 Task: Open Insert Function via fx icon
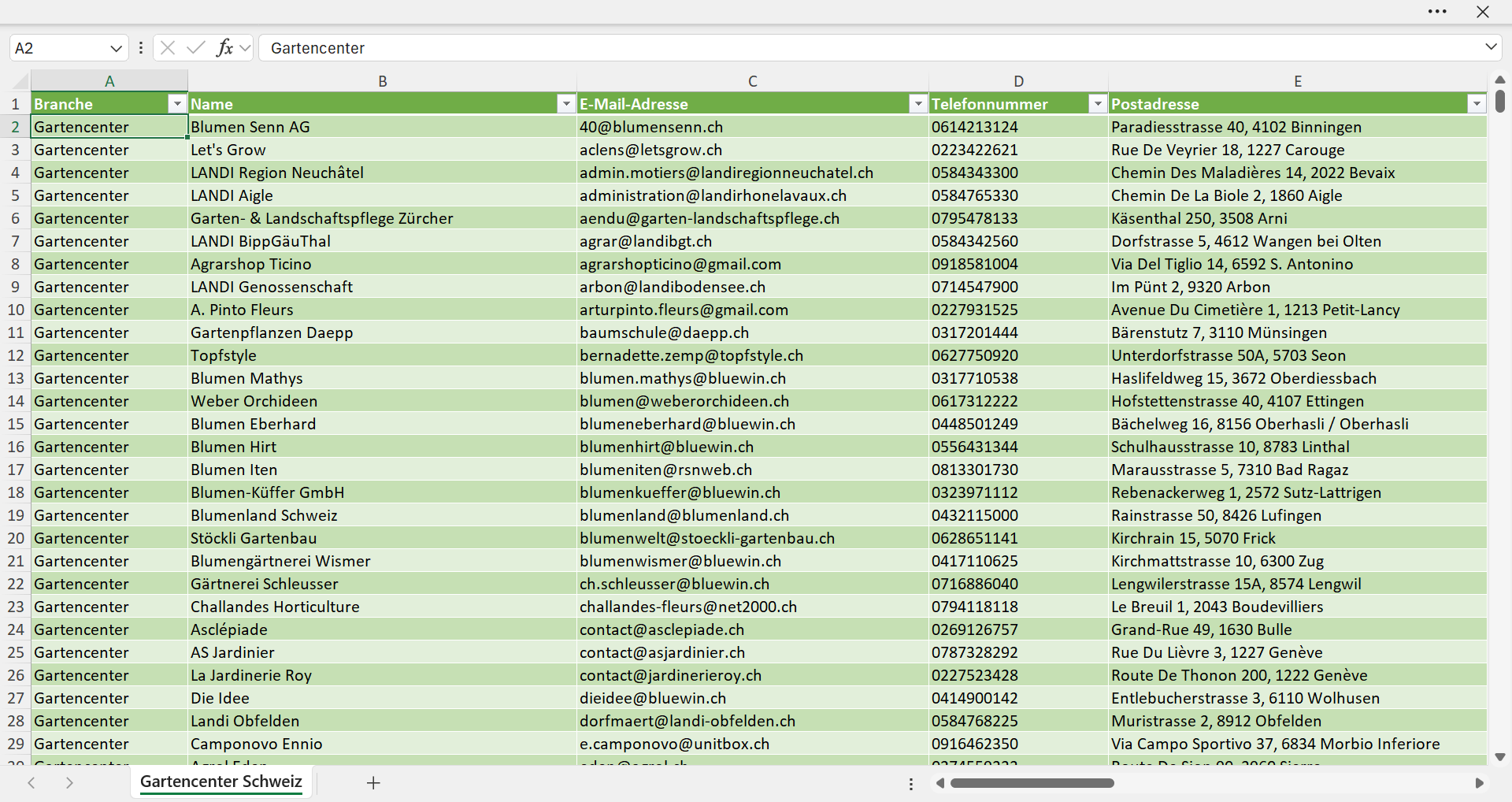224,48
